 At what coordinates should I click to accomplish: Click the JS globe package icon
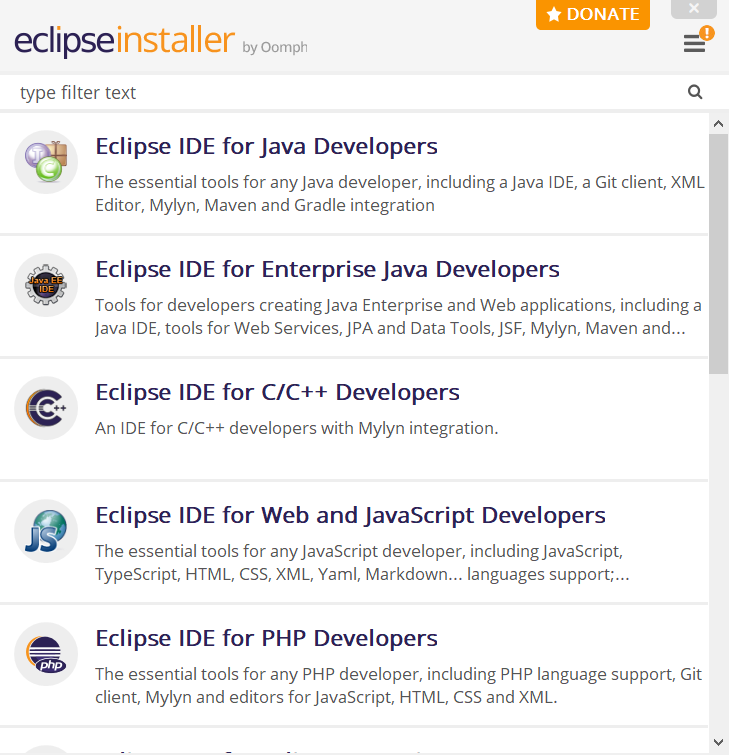click(46, 531)
